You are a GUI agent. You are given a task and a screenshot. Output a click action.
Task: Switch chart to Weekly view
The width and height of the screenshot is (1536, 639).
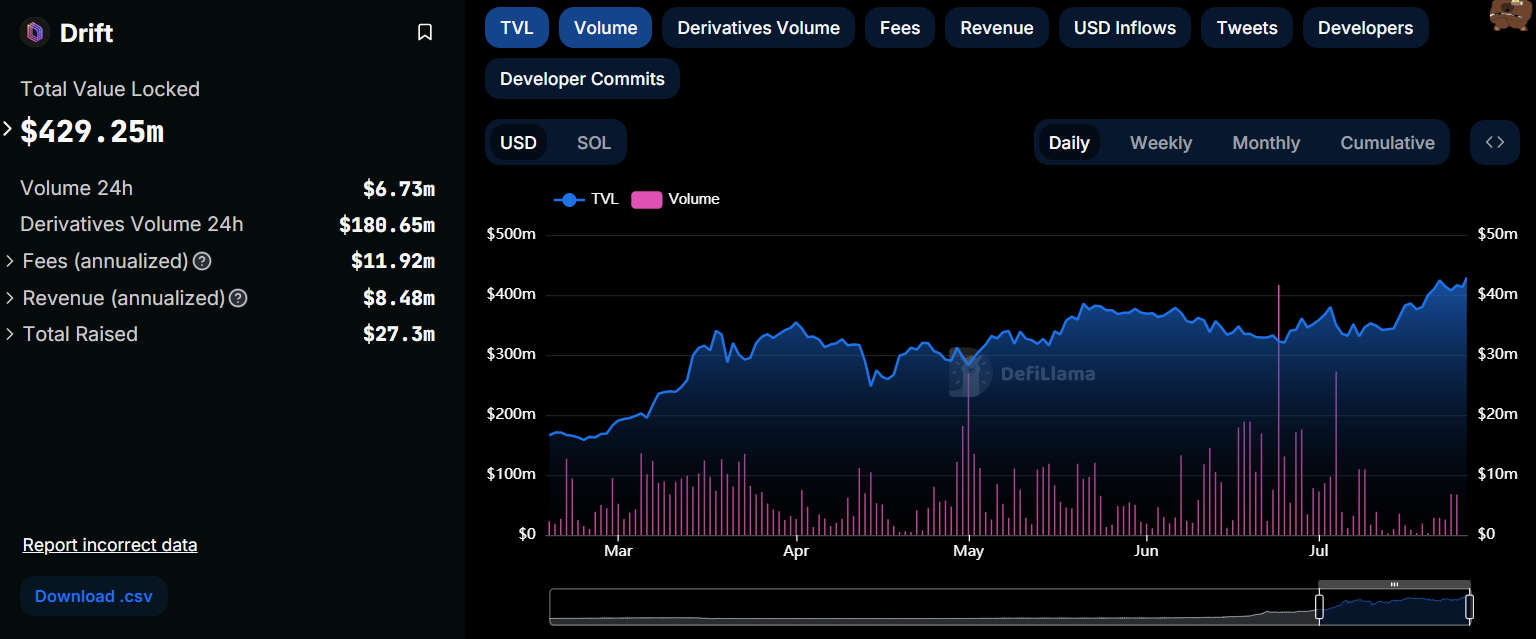pyautogui.click(x=1160, y=143)
